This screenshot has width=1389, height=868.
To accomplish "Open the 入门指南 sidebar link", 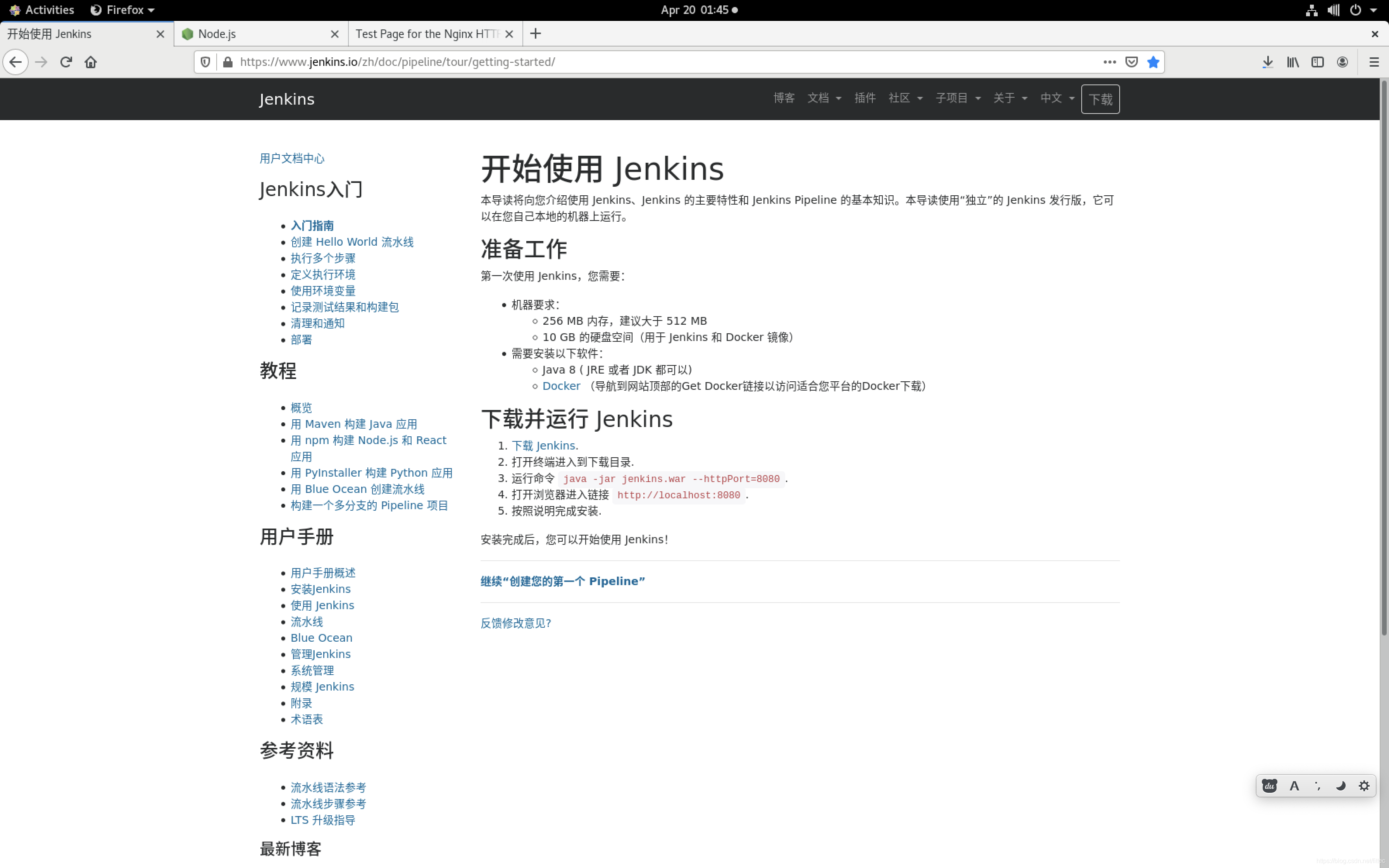I will tap(312, 226).
